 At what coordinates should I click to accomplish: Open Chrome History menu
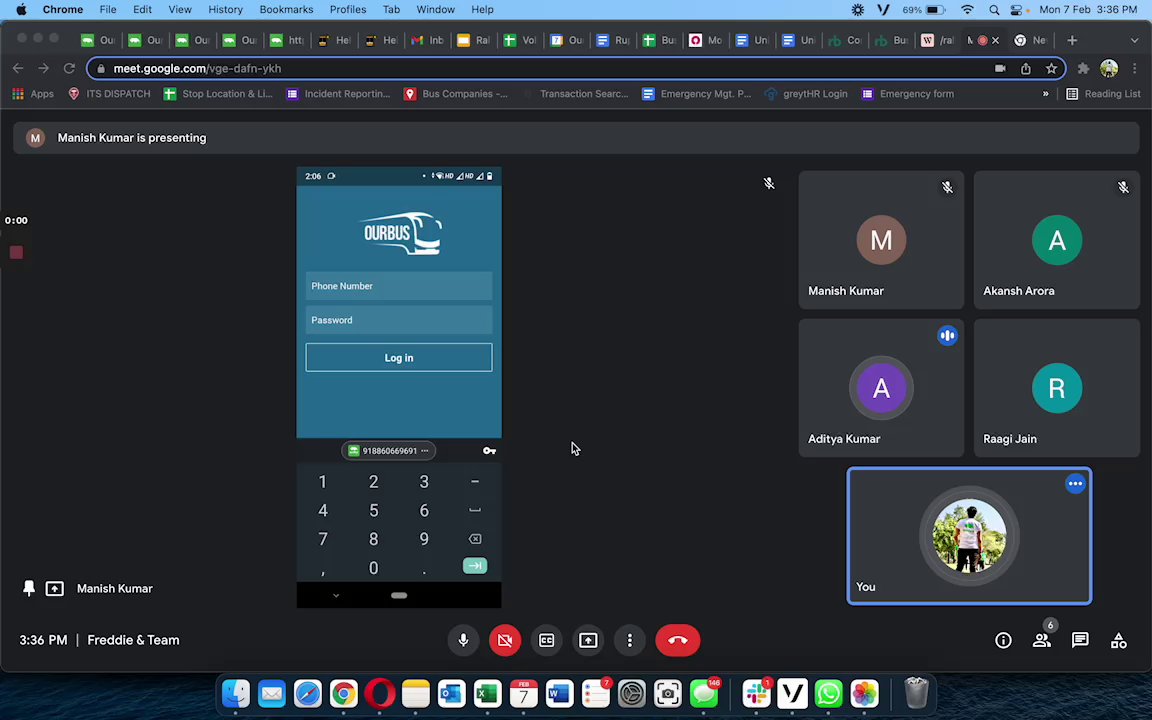(x=226, y=10)
